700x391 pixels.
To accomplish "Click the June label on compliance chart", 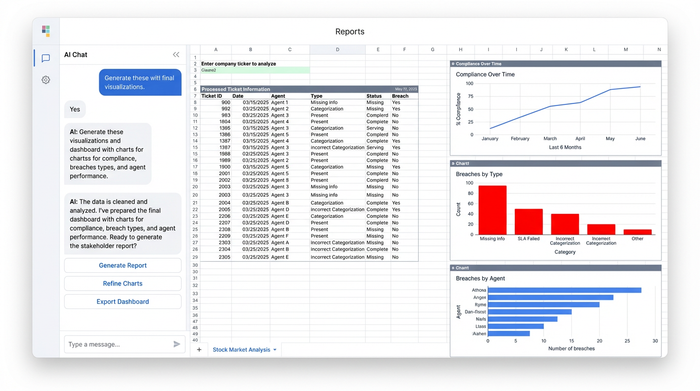I will 640,139.
